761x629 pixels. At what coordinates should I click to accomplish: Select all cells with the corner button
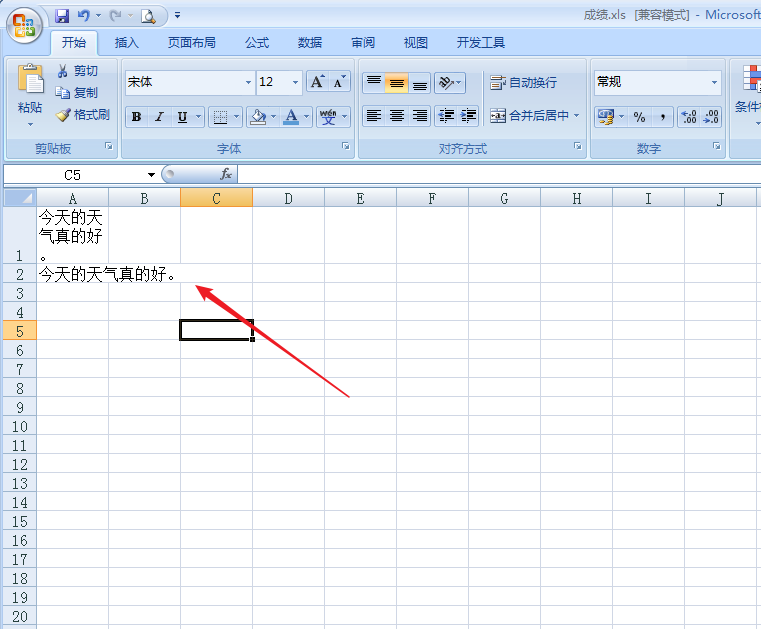click(x=19, y=198)
